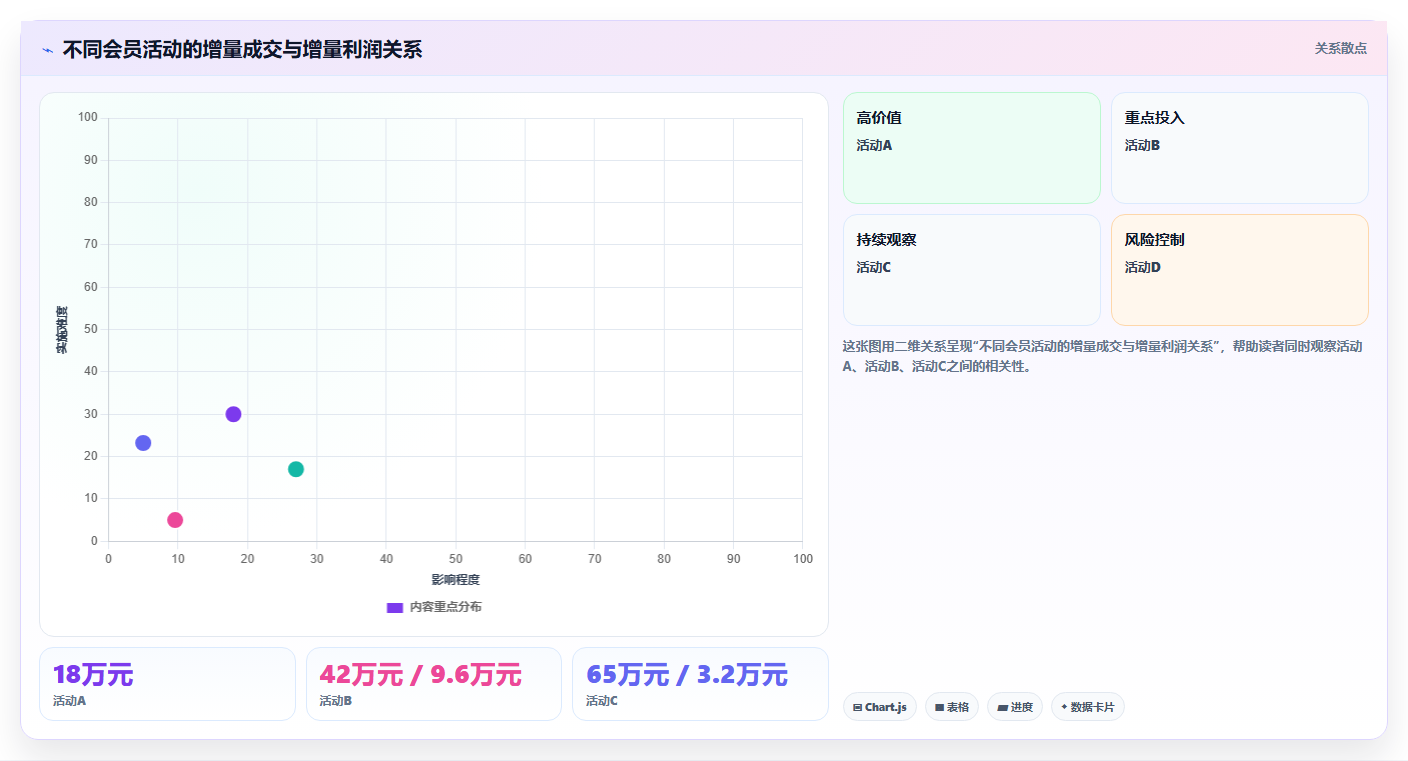Click the 内容重点分布 legend text
Screen dimensions: 1408x761
click(445, 607)
